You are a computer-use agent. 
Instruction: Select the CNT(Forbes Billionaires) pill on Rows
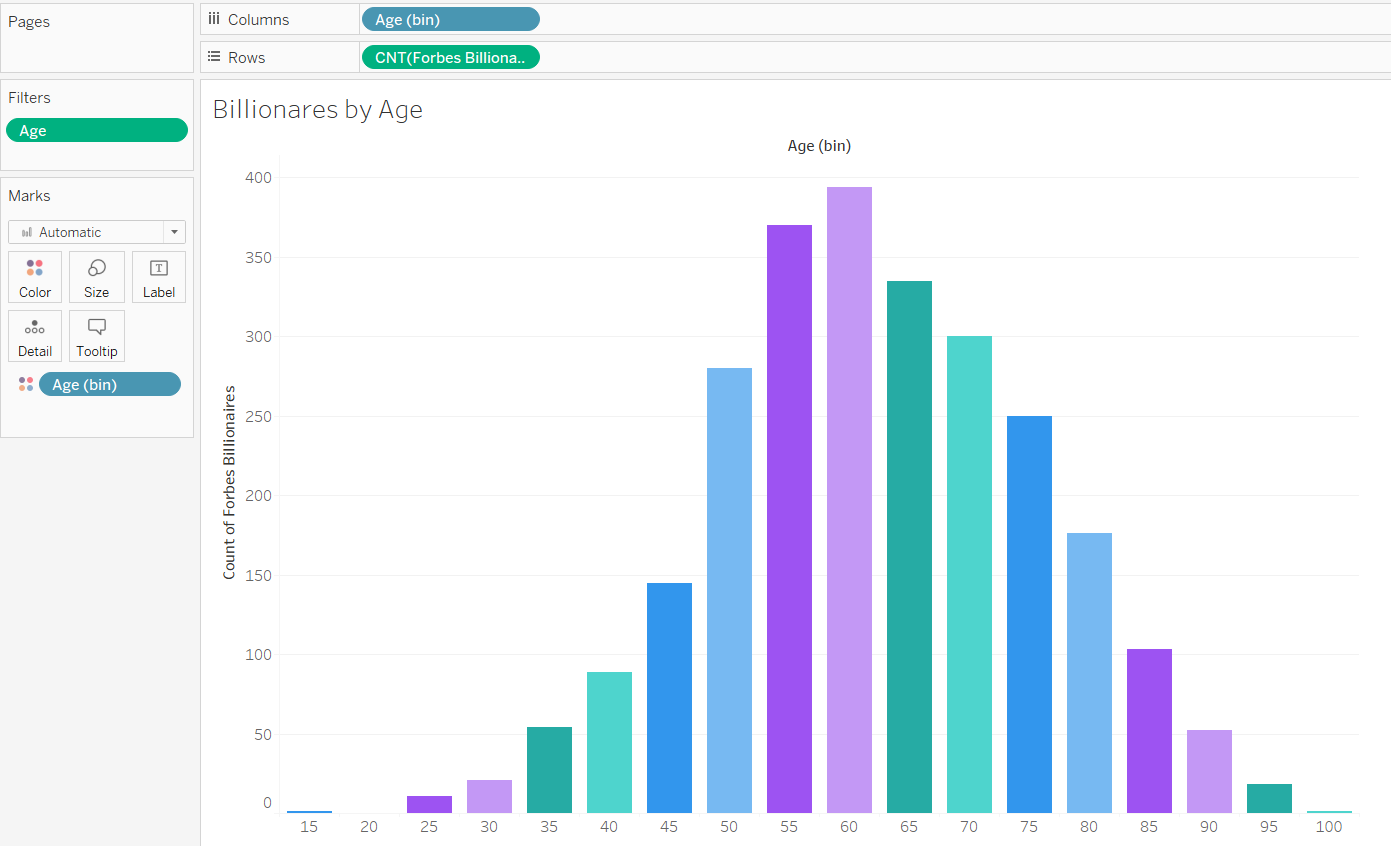[450, 57]
